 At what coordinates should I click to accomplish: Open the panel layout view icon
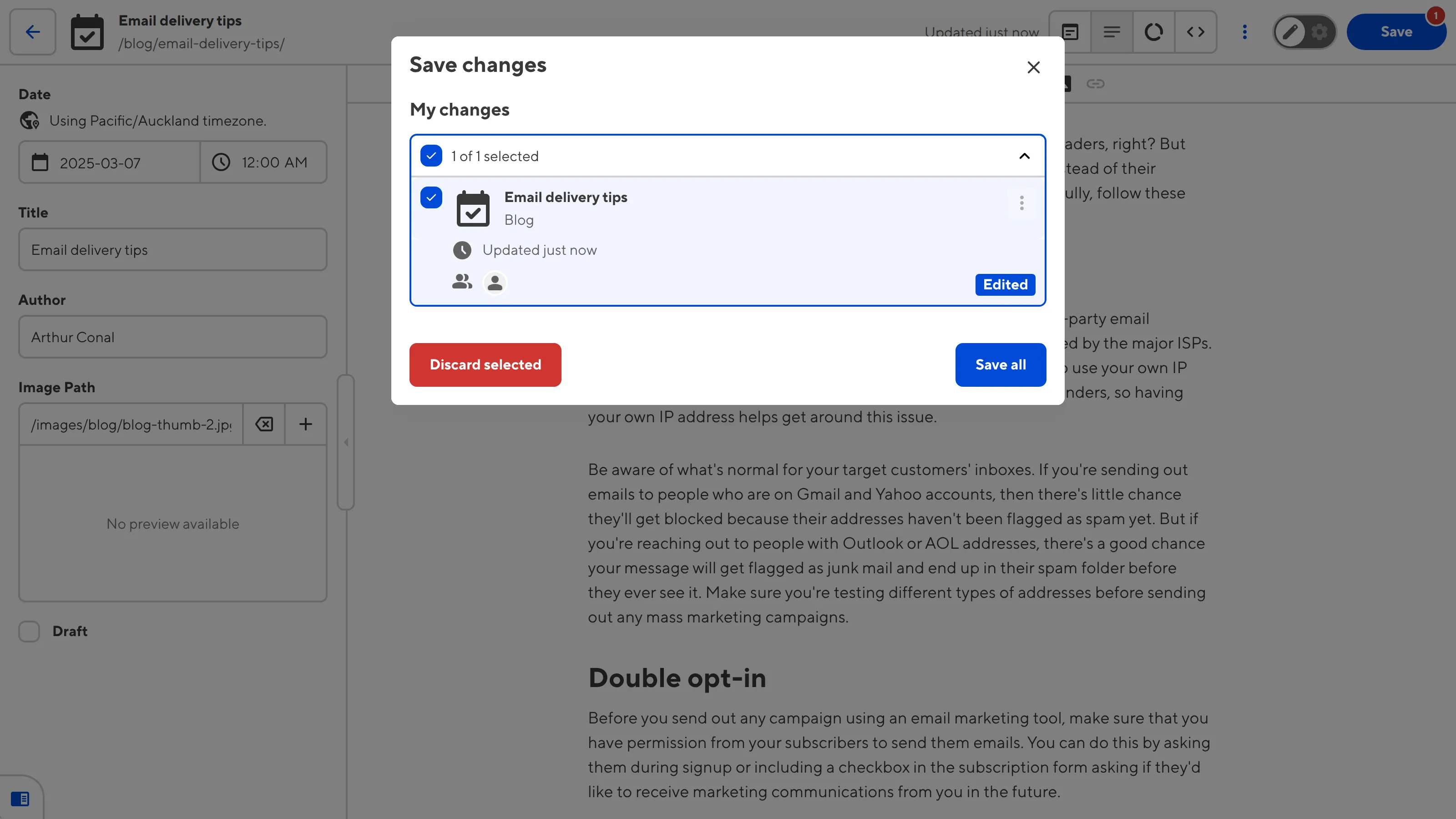click(1070, 32)
